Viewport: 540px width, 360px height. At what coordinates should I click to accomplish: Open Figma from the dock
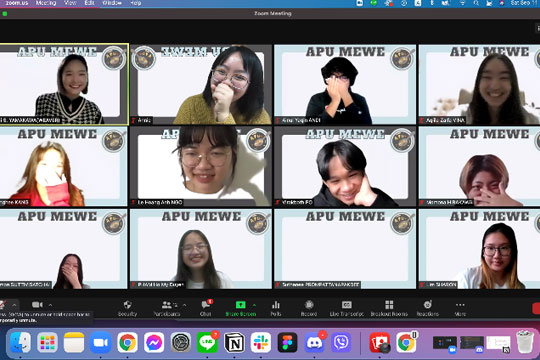coord(287,342)
